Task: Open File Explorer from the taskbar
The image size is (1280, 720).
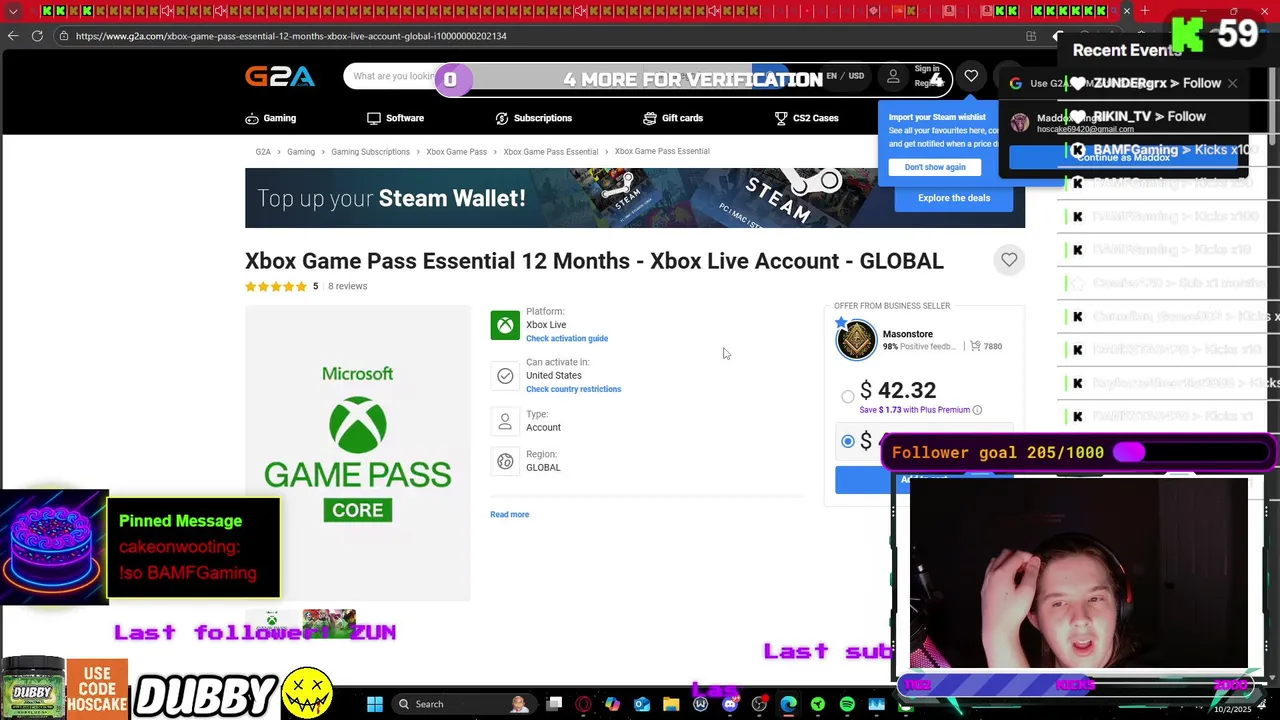Action: pos(671,704)
